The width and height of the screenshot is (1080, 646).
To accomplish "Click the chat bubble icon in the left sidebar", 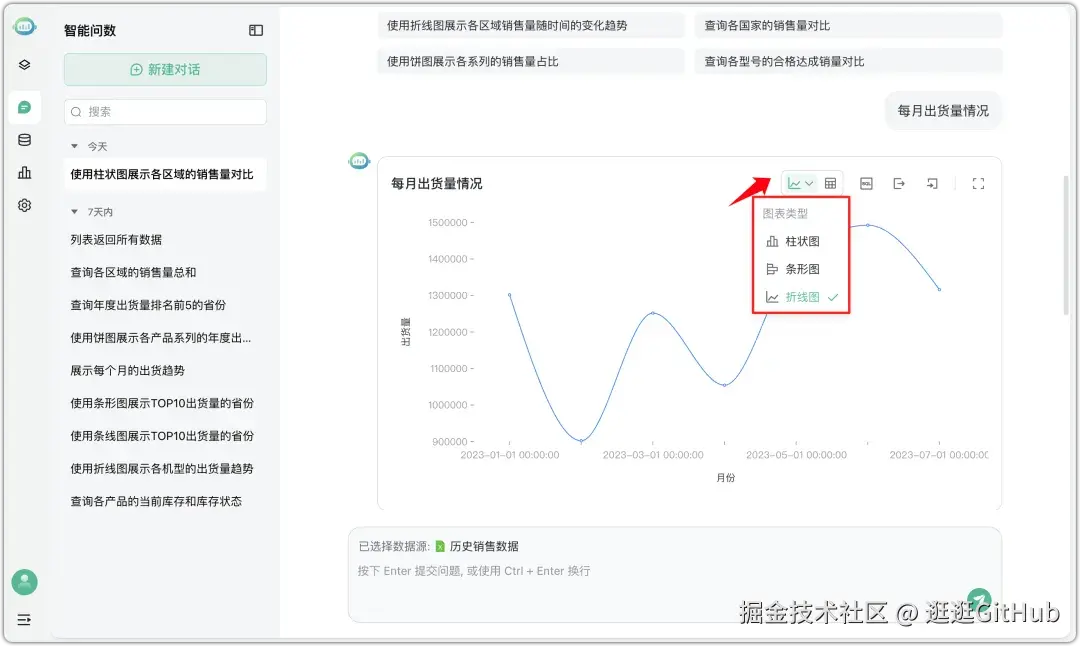I will [24, 107].
